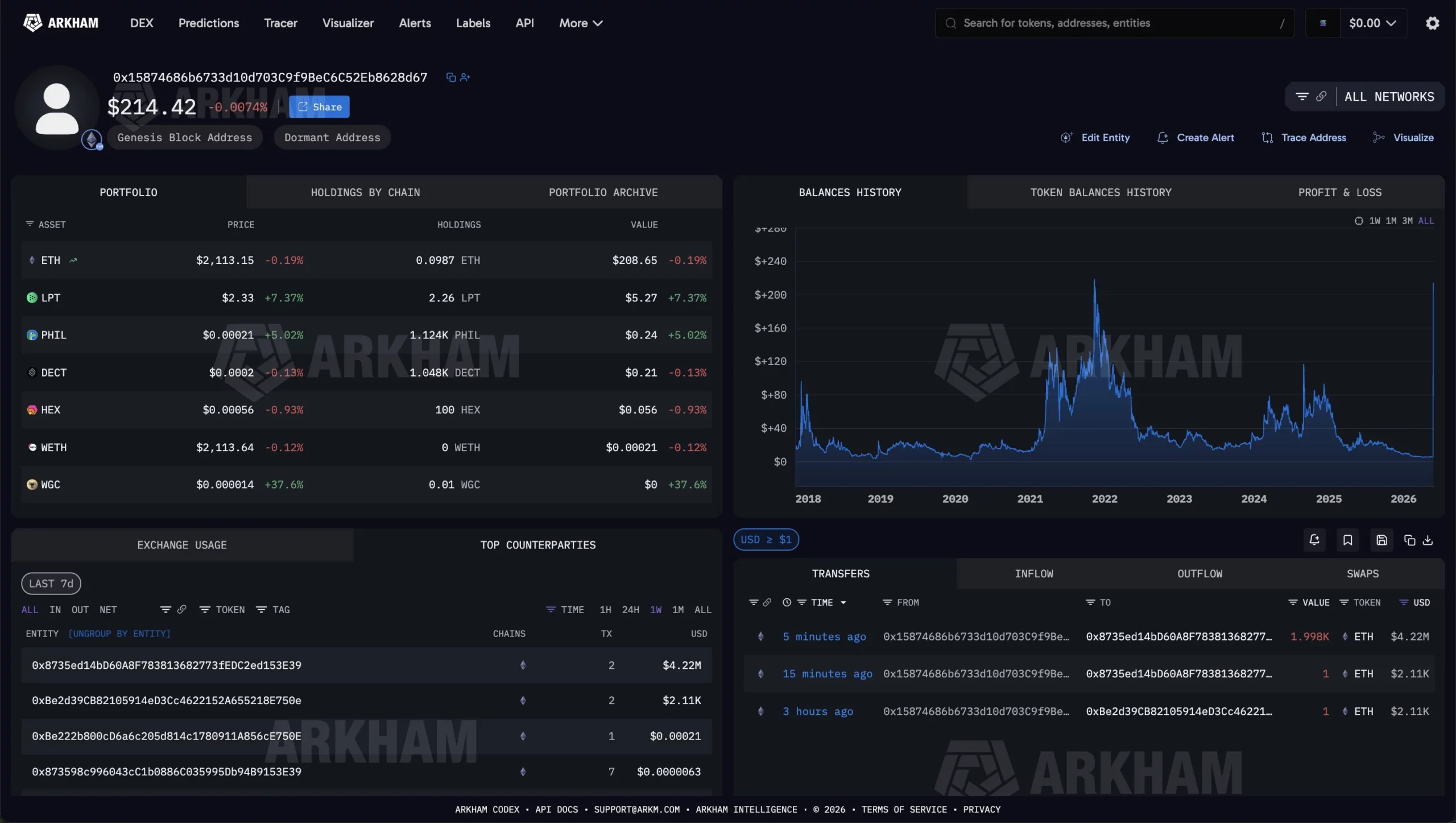
Task: Click Trace Address
Action: [x=1304, y=138]
